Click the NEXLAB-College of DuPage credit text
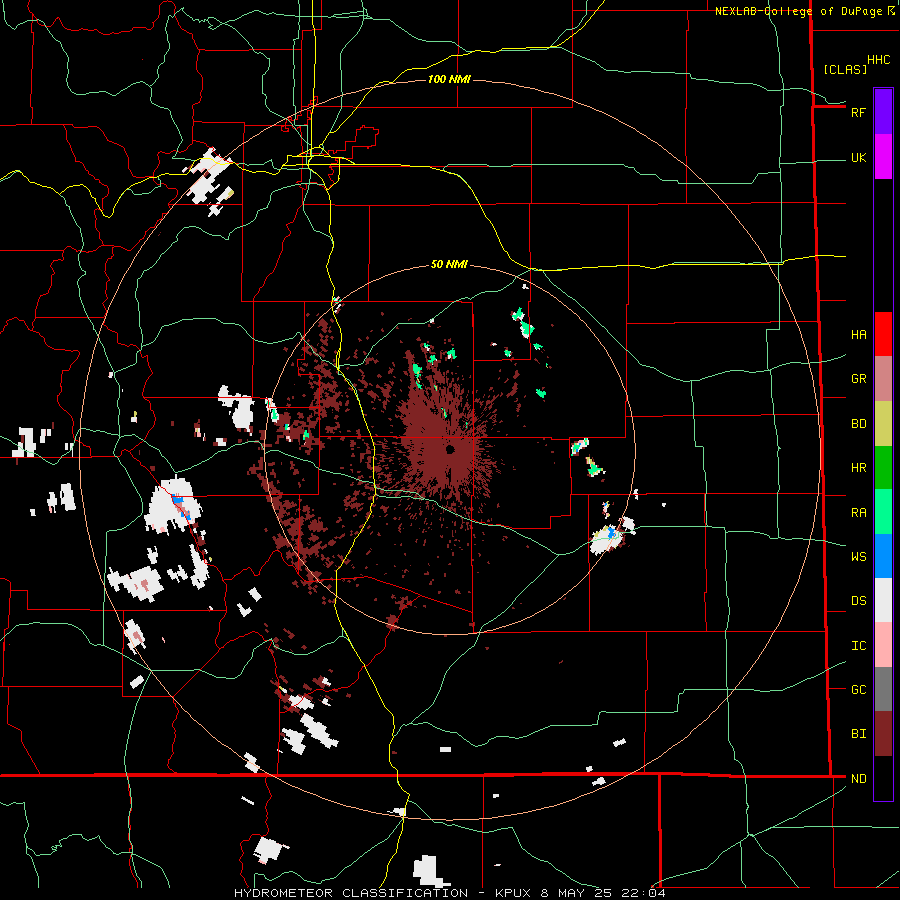Image resolution: width=900 pixels, height=900 pixels. 798,10
